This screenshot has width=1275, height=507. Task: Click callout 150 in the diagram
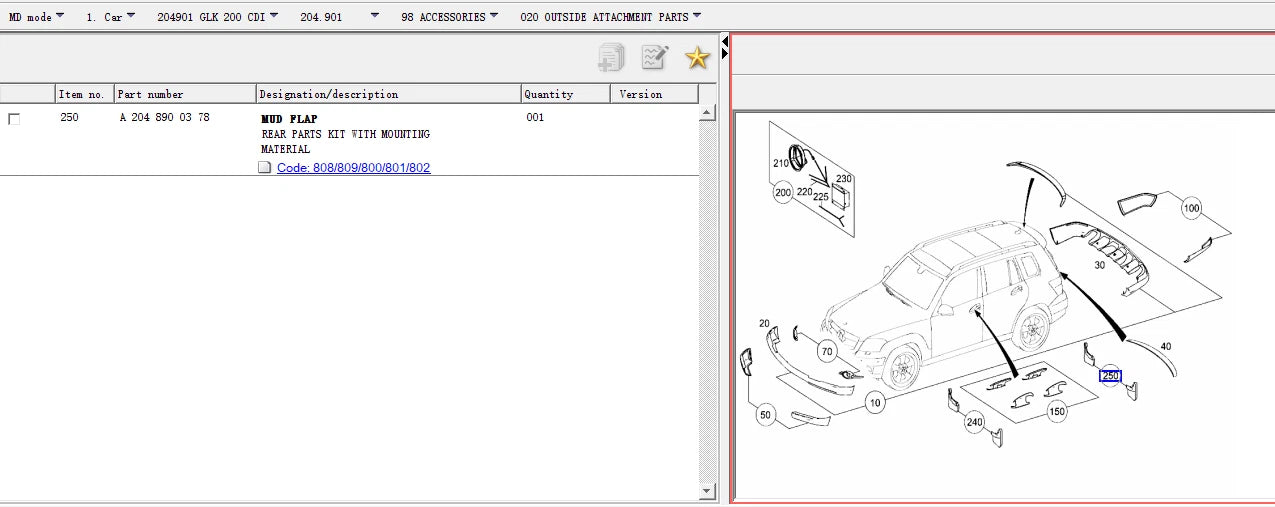[1057, 411]
